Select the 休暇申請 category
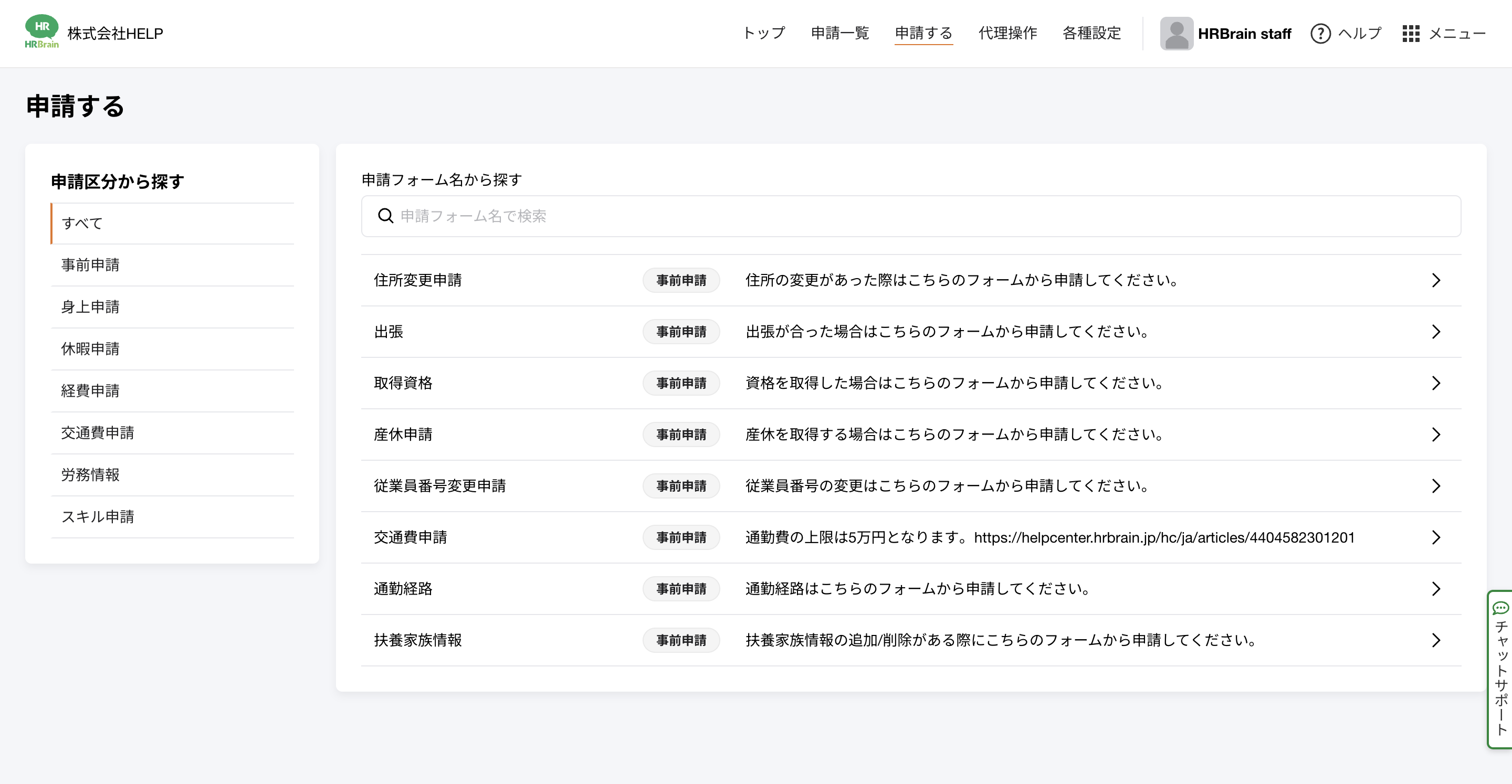This screenshot has height=784, width=1512. pyautogui.click(x=90, y=348)
